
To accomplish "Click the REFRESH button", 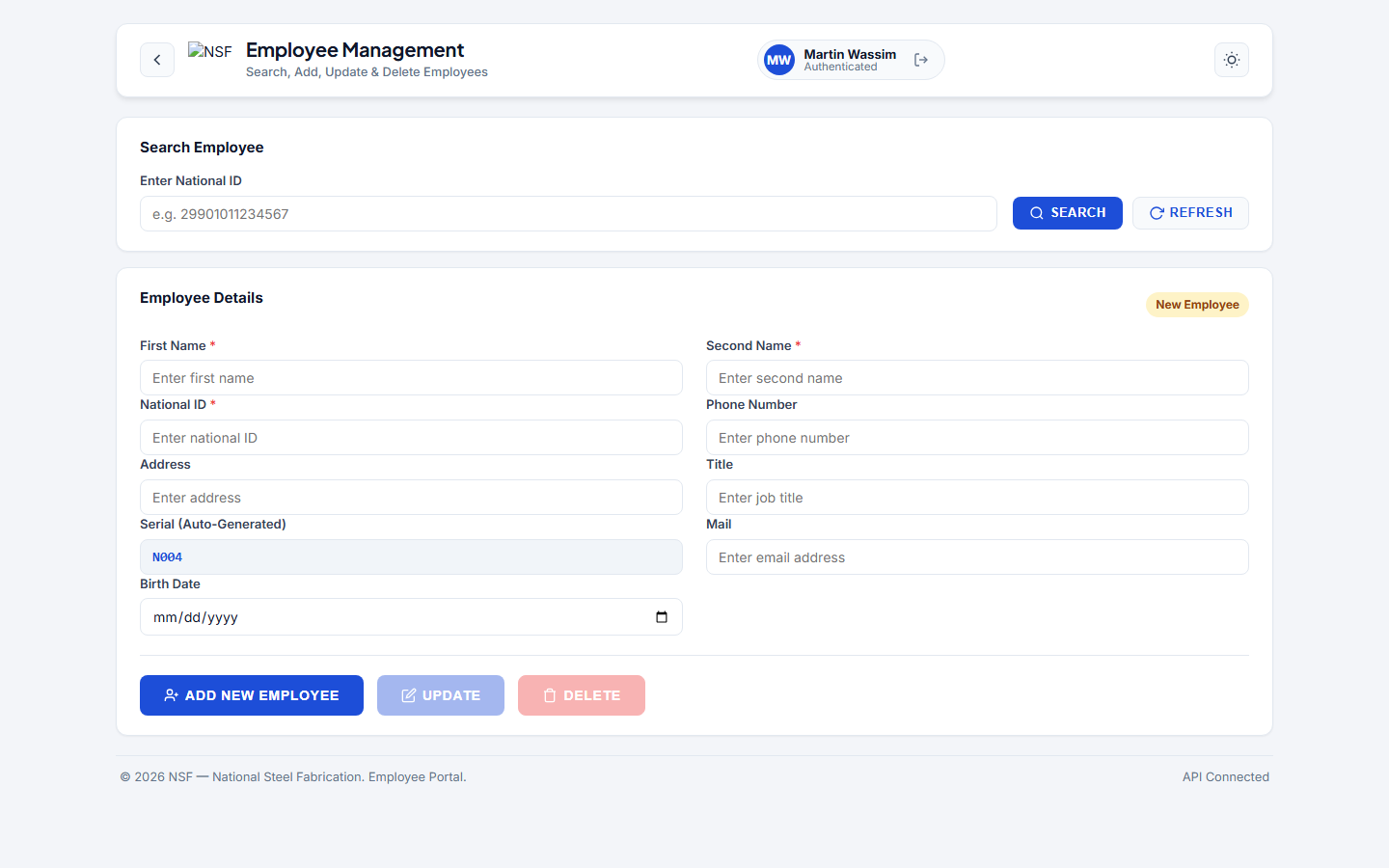I will pyautogui.click(x=1190, y=213).
